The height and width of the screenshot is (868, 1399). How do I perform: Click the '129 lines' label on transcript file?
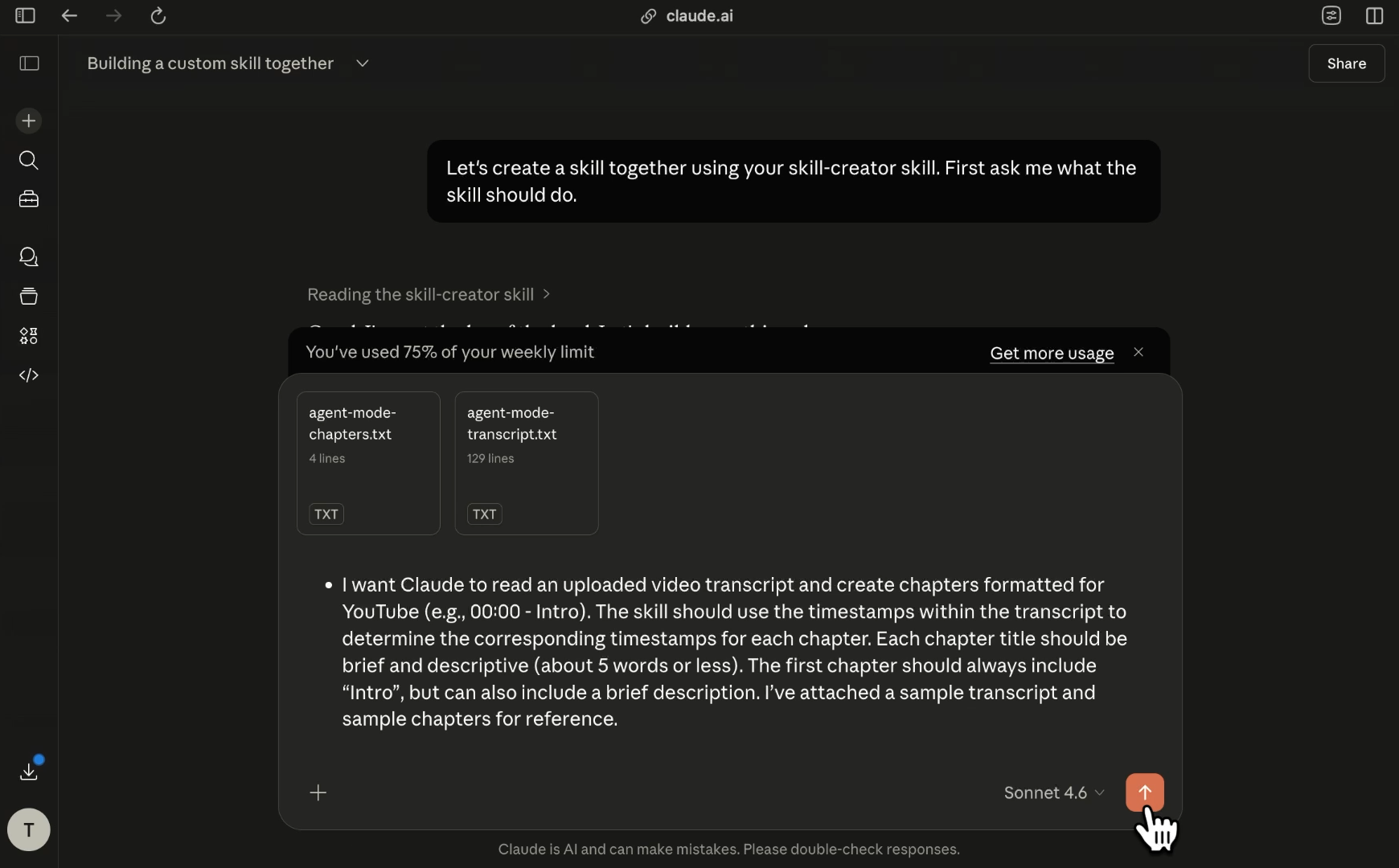[490, 458]
